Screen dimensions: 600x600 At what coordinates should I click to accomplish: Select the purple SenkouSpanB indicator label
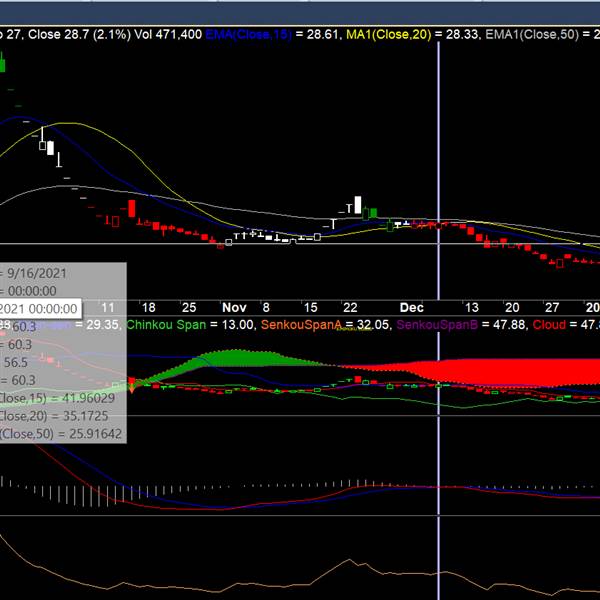coord(437,325)
